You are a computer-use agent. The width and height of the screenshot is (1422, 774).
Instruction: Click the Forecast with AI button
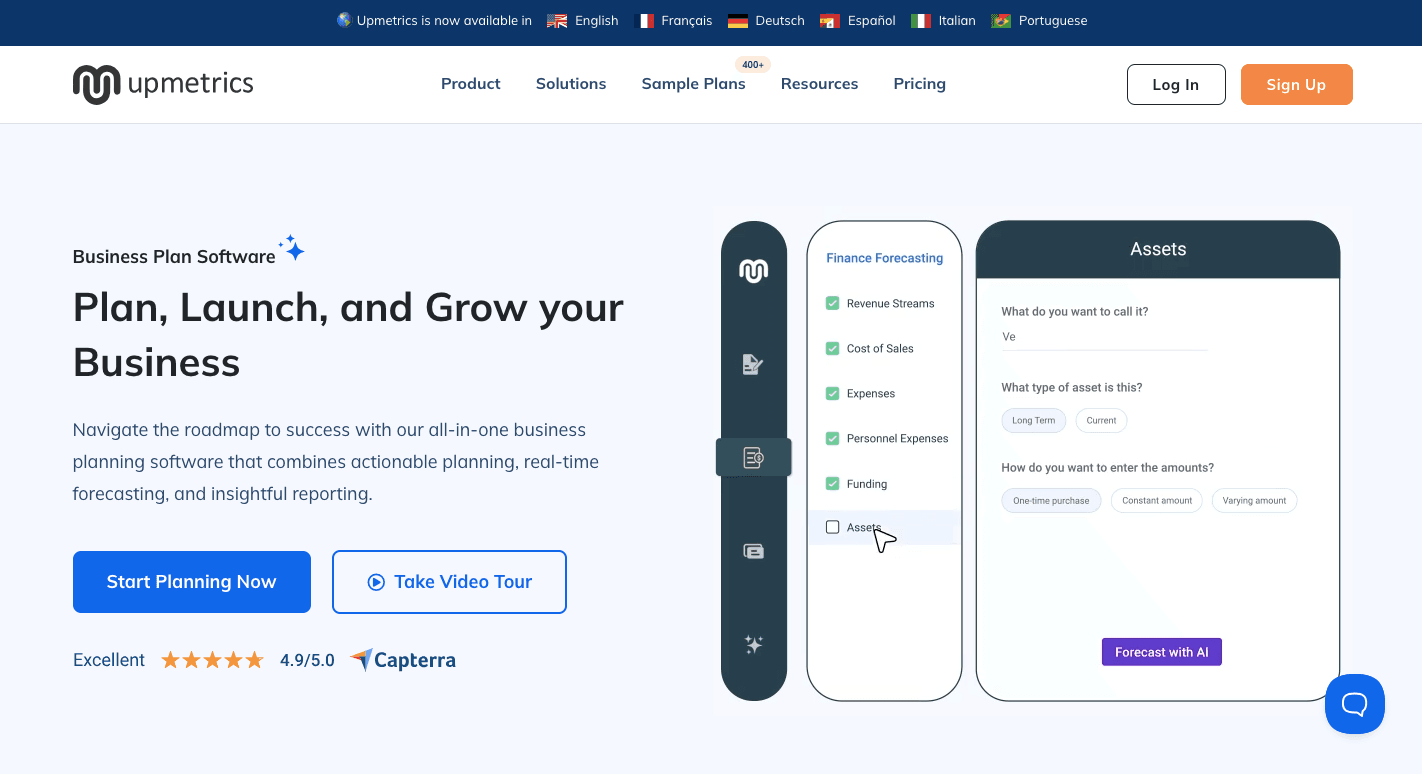point(1162,652)
